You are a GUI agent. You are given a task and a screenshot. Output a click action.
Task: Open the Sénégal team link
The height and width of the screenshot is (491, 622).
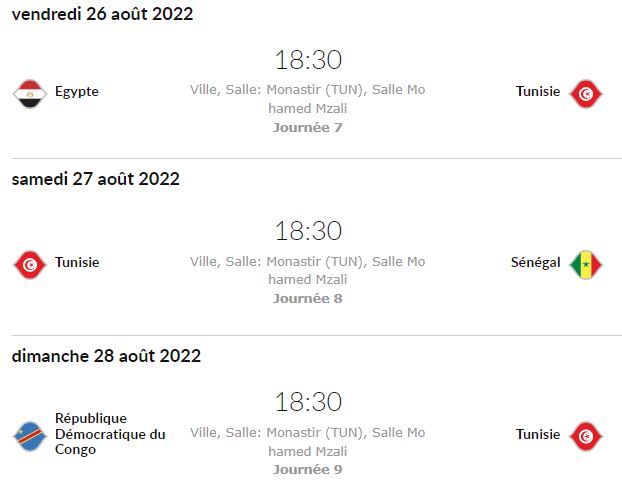536,262
